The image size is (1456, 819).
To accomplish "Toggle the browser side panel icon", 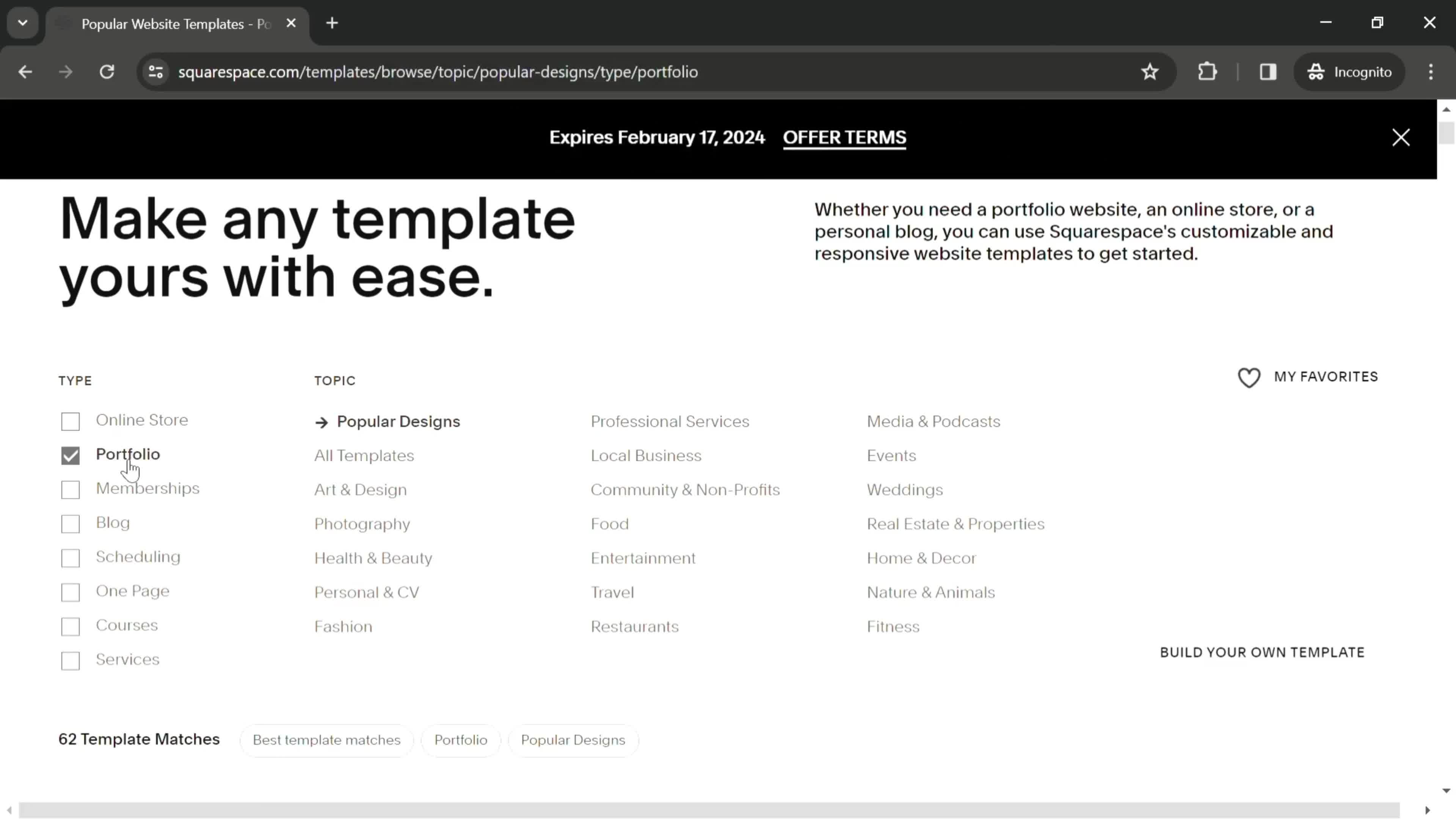I will coord(1268,72).
